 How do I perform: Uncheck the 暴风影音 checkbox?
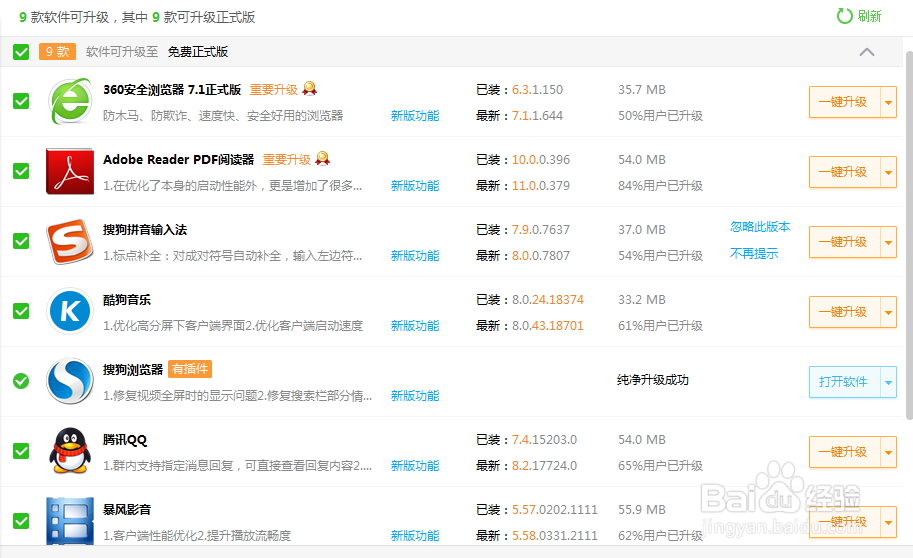point(21,521)
